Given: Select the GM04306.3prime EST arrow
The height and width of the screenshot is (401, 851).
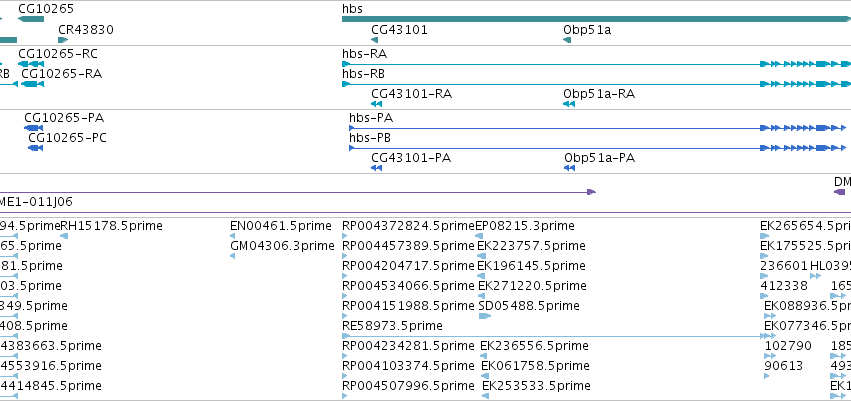Looking at the screenshot, I should 233,256.
